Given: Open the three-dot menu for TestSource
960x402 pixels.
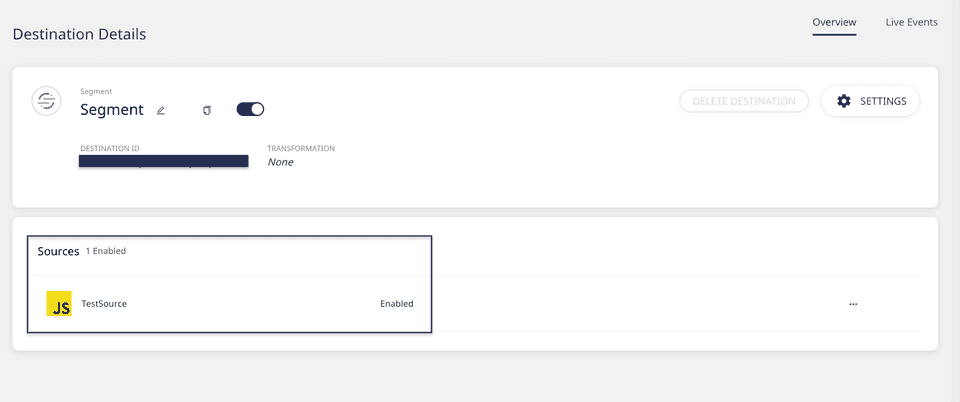Looking at the screenshot, I should pos(853,304).
